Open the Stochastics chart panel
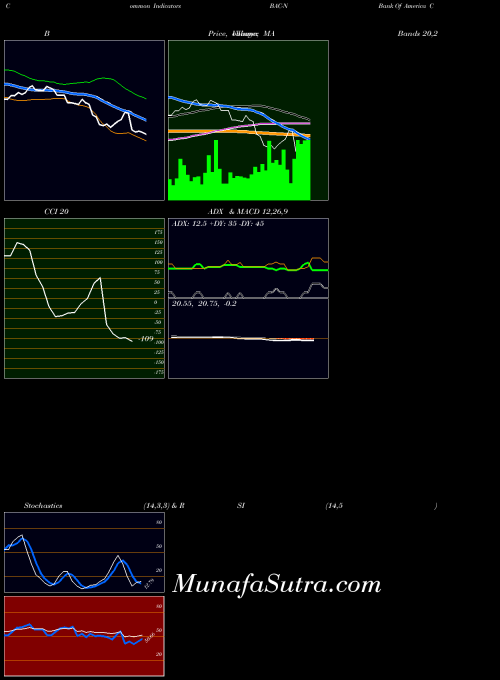 coord(85,552)
